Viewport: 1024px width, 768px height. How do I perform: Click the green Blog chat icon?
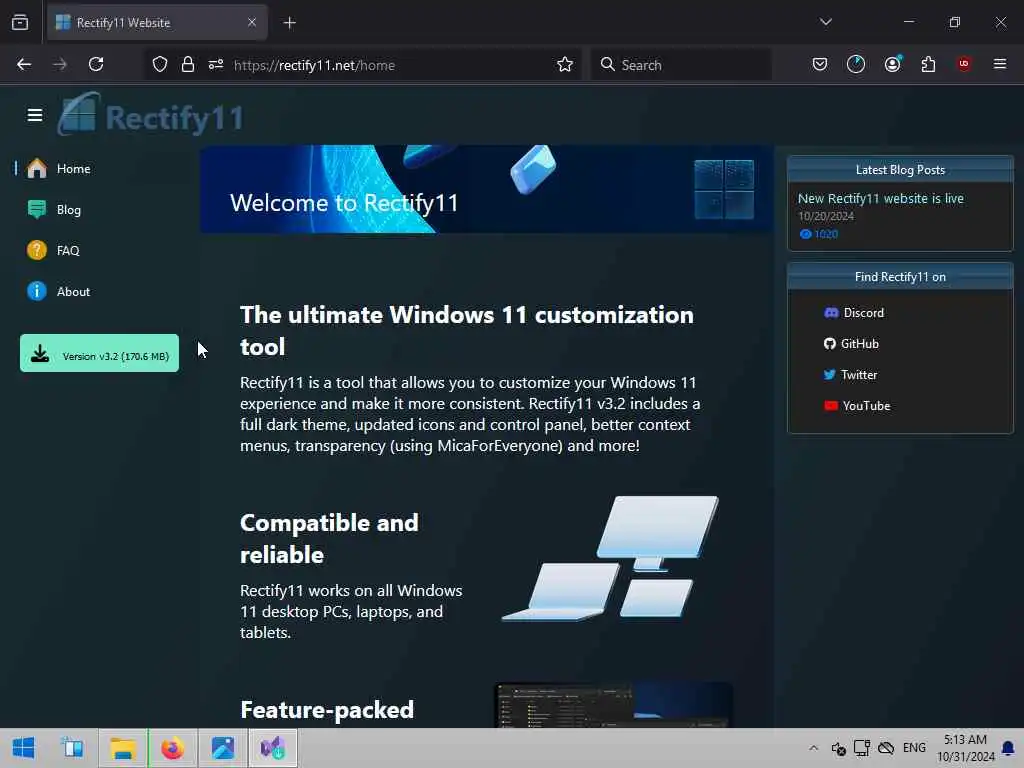click(x=37, y=210)
